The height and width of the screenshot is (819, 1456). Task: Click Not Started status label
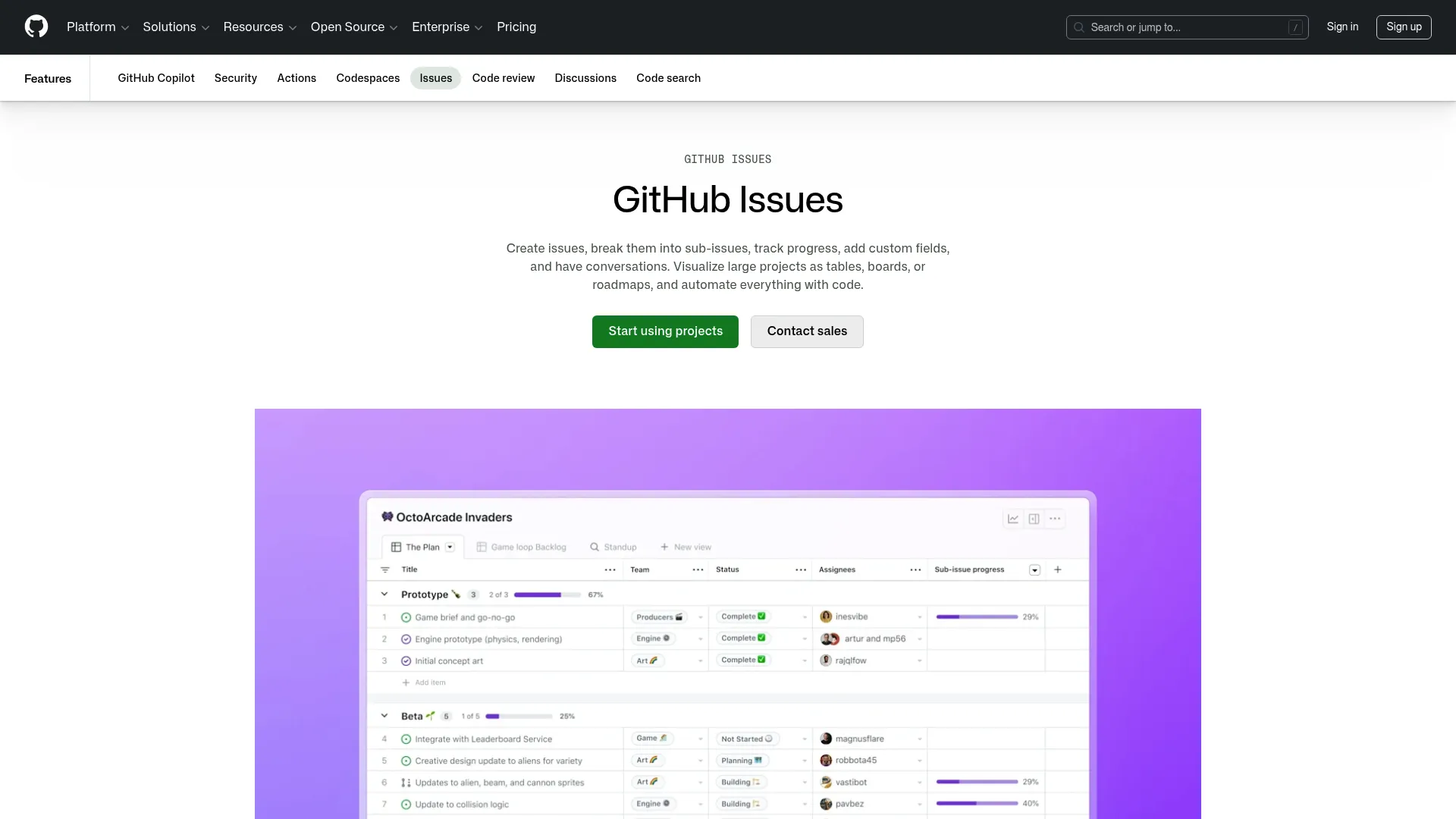click(x=747, y=739)
